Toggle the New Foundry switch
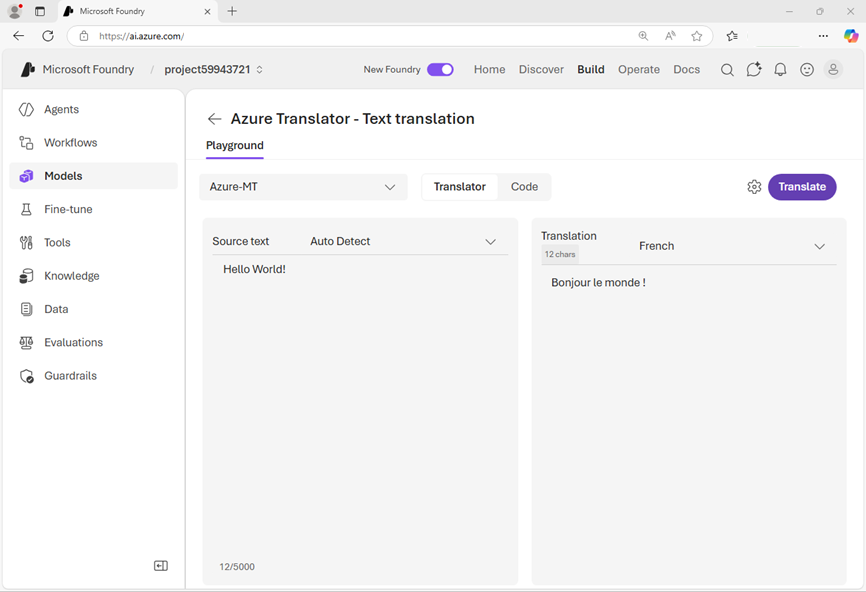866x592 pixels. point(440,70)
